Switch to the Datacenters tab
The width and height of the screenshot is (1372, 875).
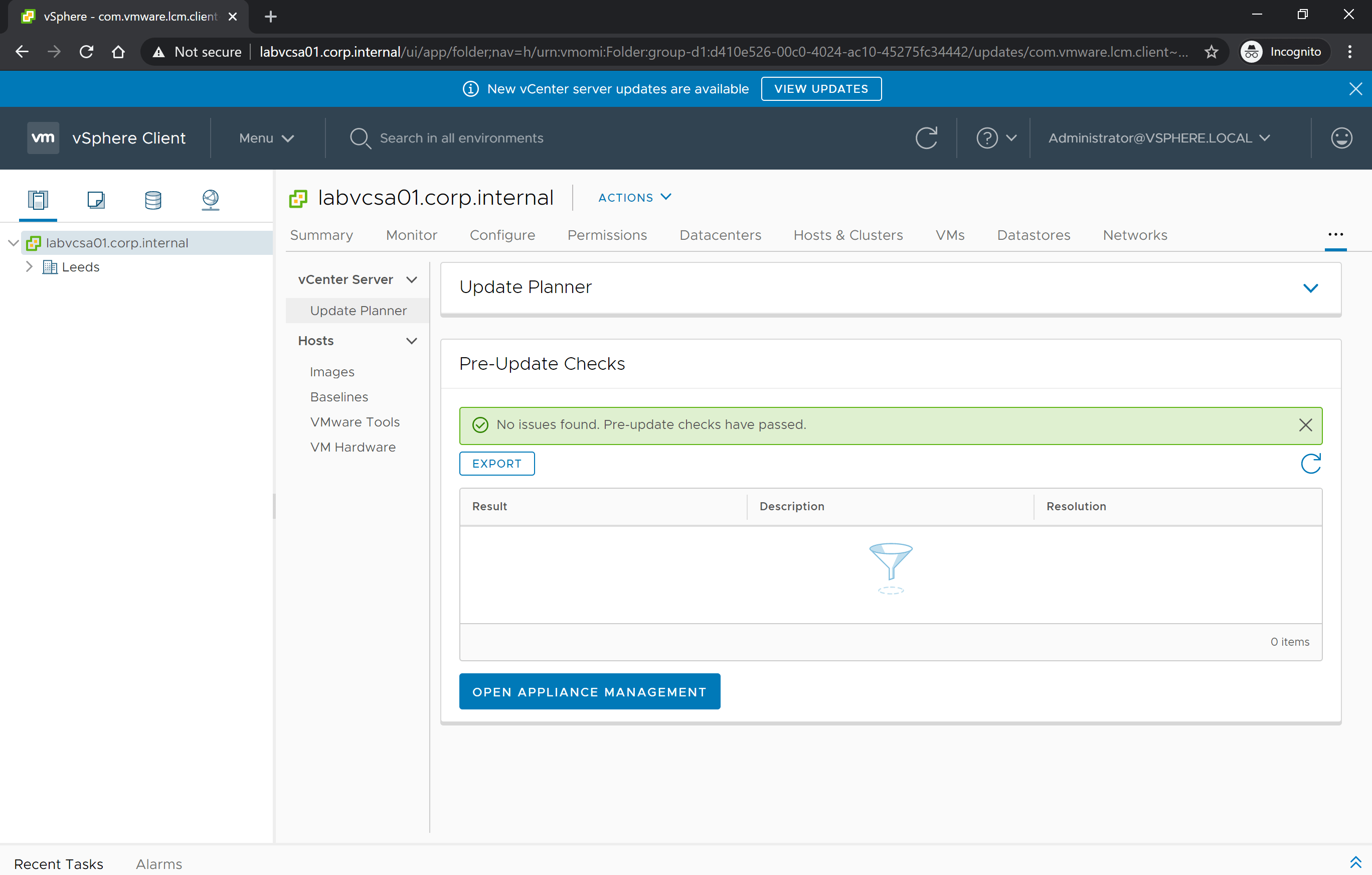(720, 235)
